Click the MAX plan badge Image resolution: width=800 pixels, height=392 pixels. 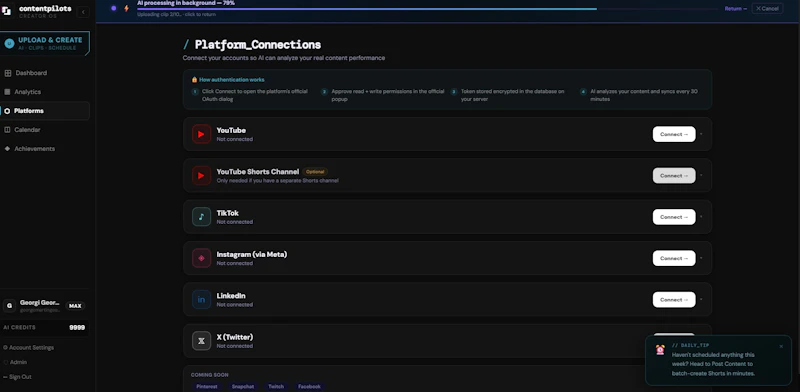(x=75, y=306)
